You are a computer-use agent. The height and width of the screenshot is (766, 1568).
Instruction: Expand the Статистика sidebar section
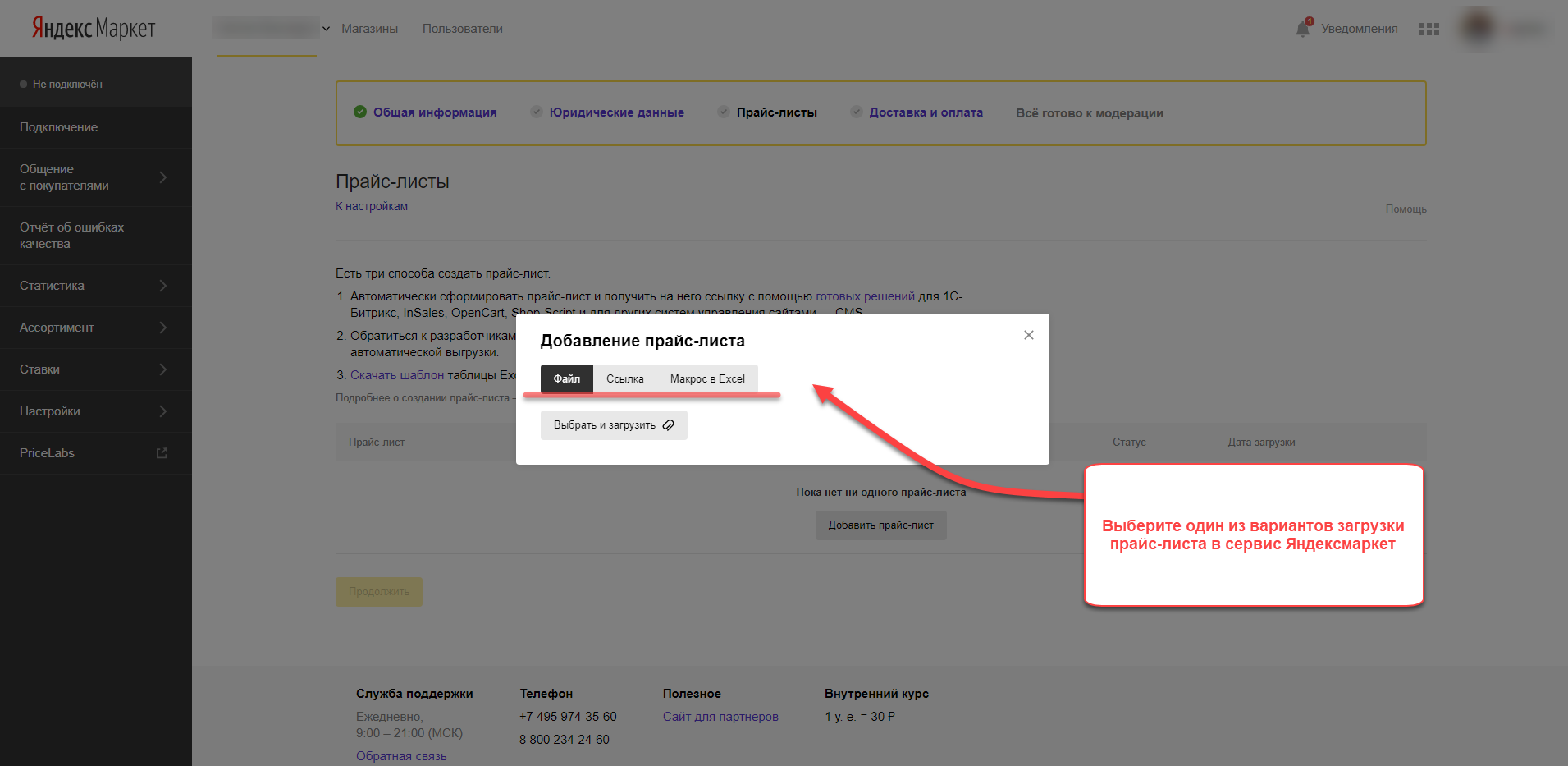click(x=96, y=286)
